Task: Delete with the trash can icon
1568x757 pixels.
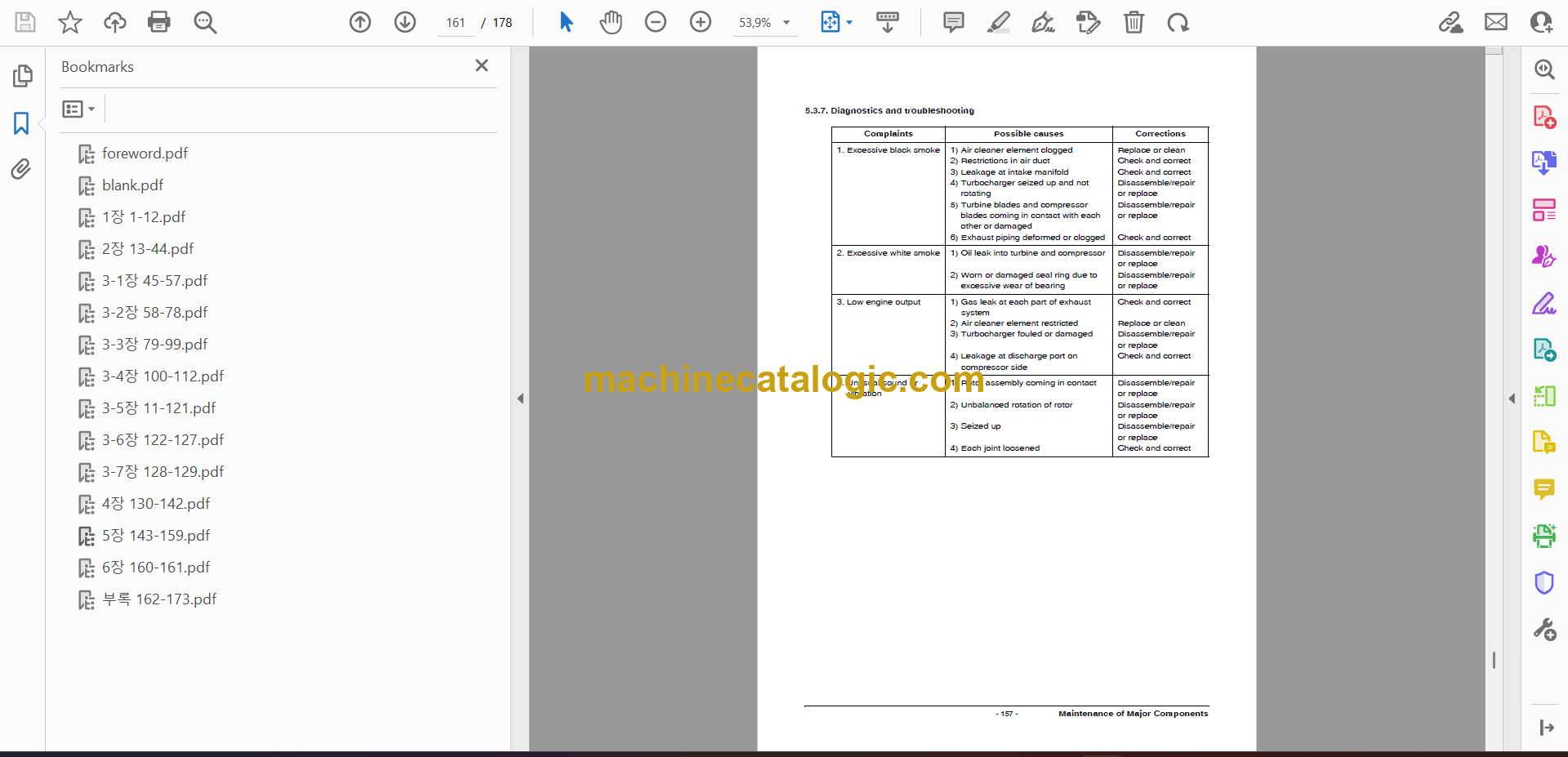Action: point(1134,22)
